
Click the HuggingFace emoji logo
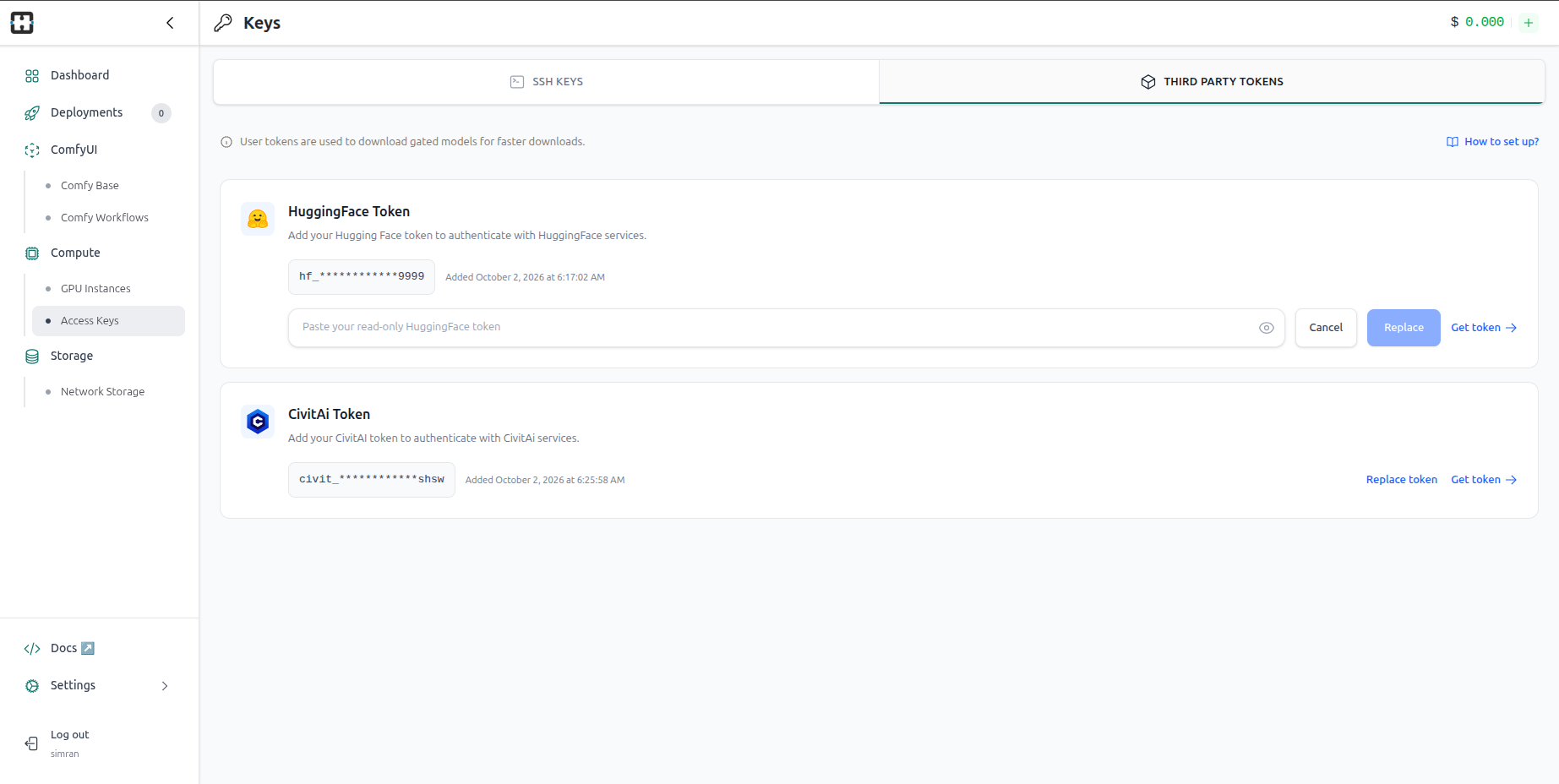pyautogui.click(x=258, y=219)
